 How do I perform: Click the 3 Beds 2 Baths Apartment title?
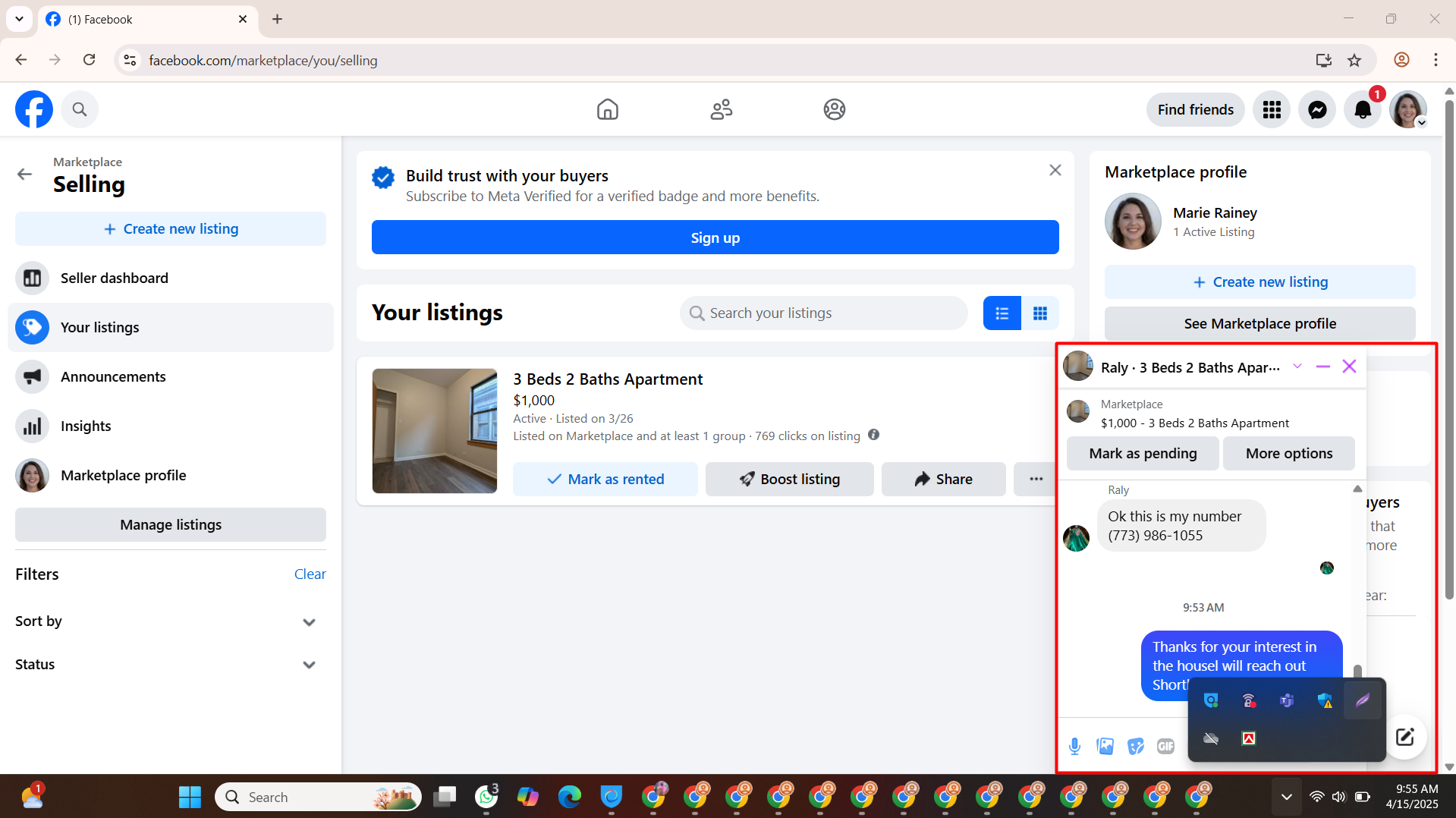click(x=608, y=379)
